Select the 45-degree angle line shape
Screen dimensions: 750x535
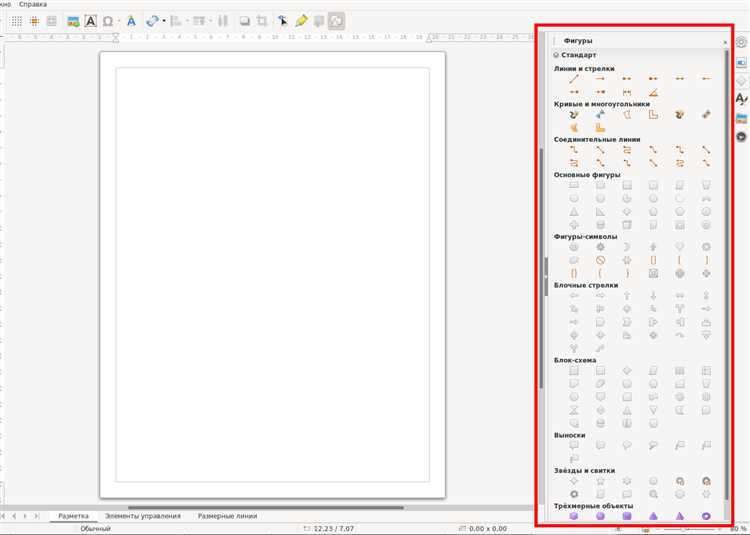coord(653,92)
